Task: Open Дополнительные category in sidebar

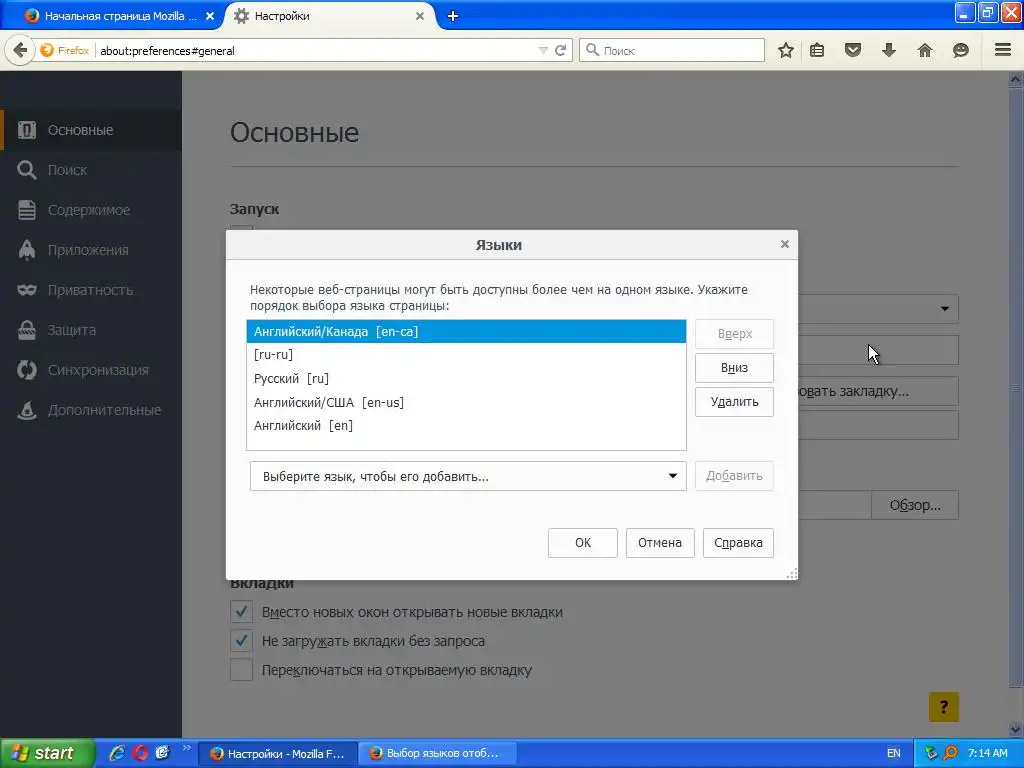Action: point(91,410)
